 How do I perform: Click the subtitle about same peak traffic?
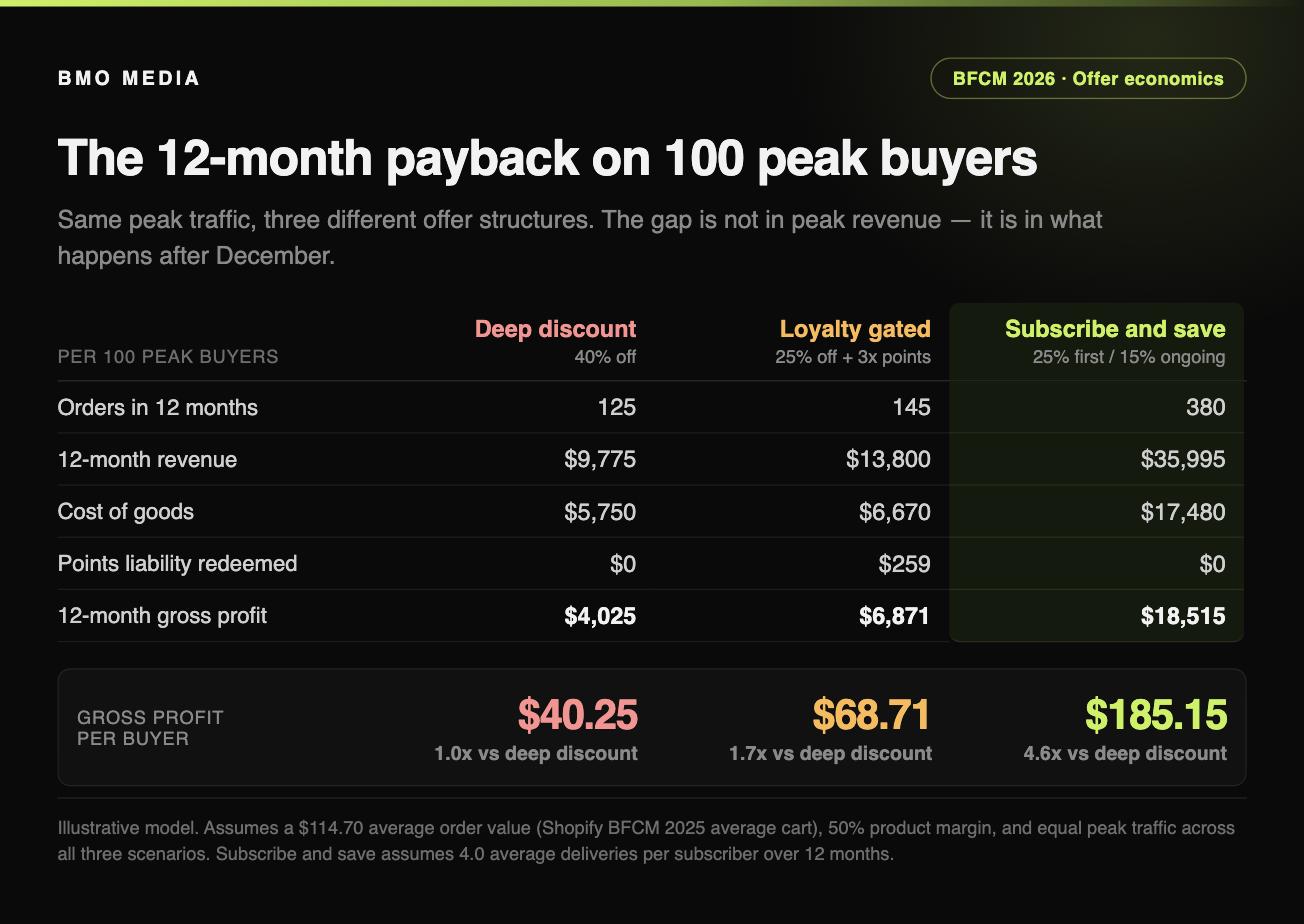(x=580, y=237)
